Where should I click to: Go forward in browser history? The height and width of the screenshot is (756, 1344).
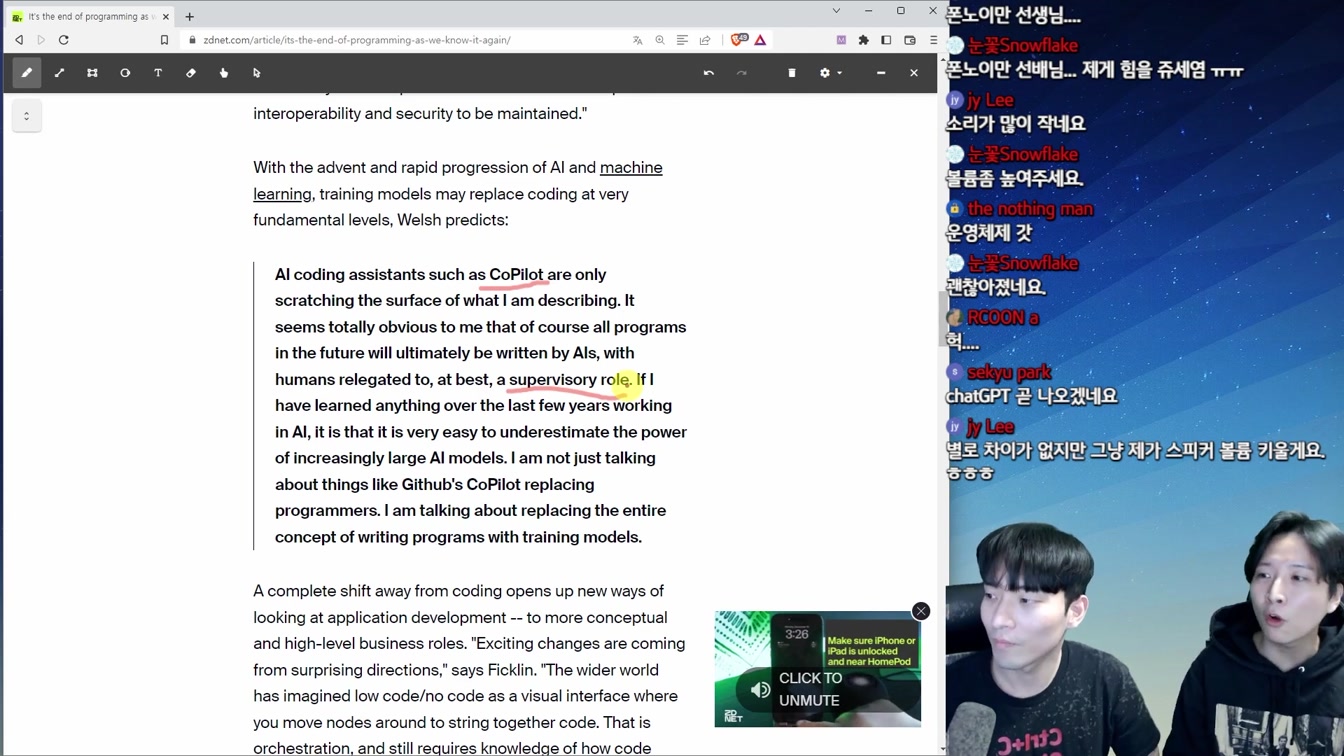[x=41, y=40]
